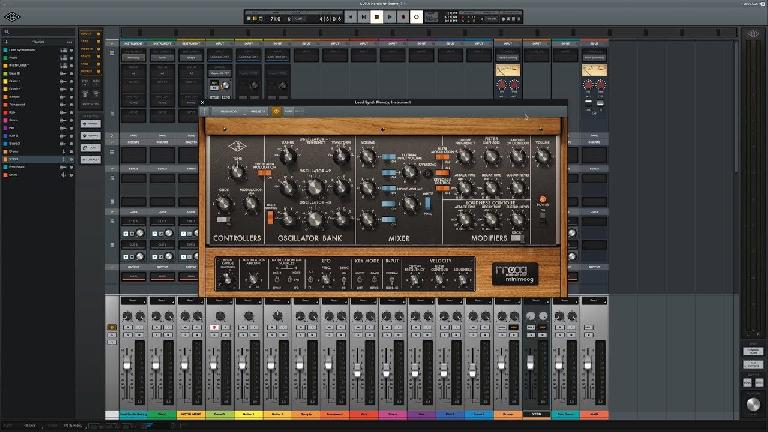This screenshot has width=768, height=432.
Task: Turn the Loudness Contour Sustain Level knob
Action: (517, 220)
